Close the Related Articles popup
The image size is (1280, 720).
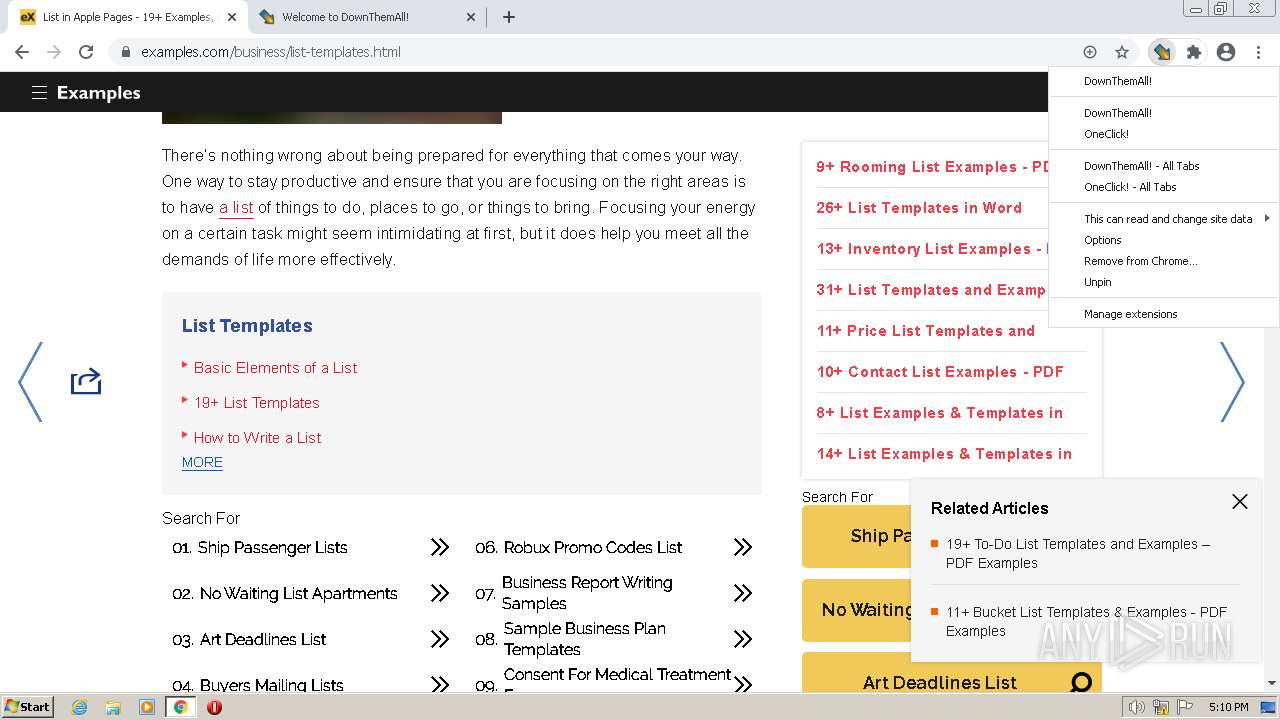click(x=1240, y=502)
